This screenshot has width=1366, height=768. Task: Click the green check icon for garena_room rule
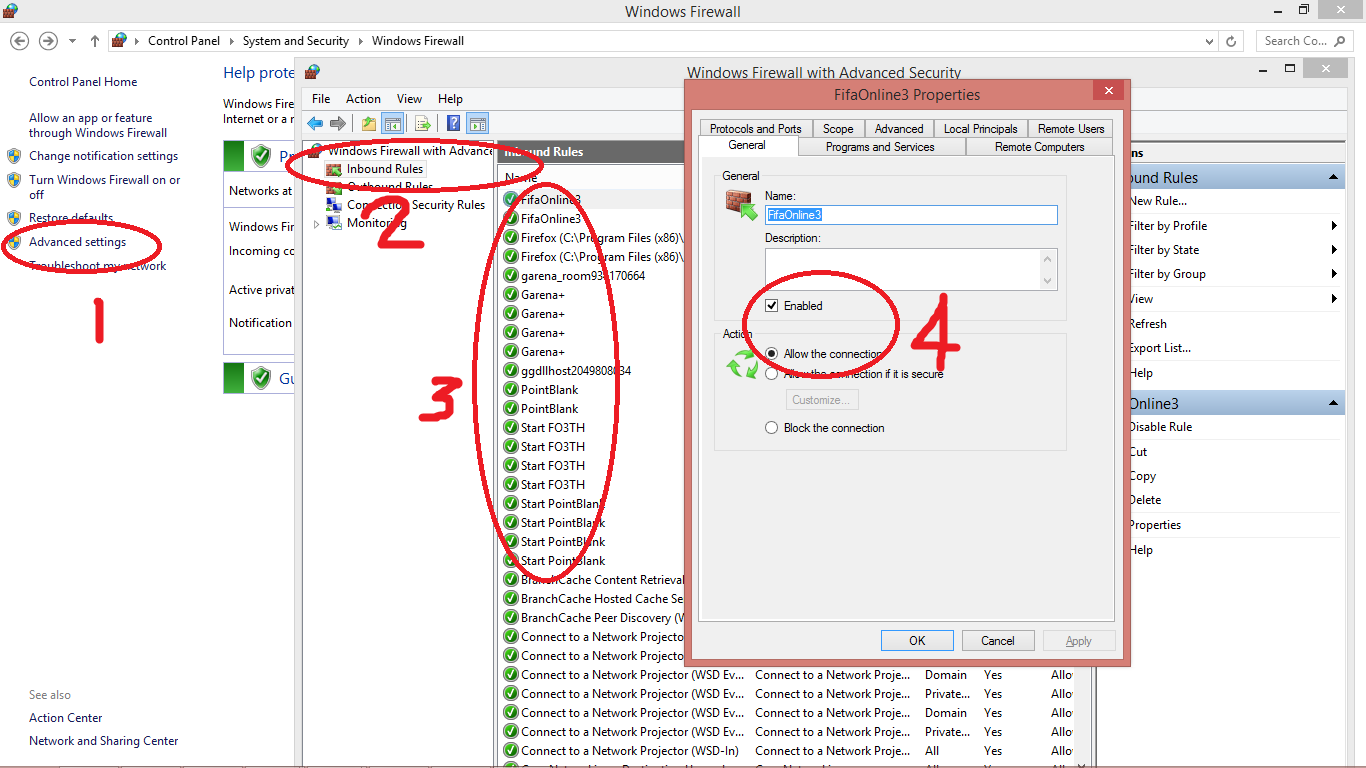[x=511, y=276]
